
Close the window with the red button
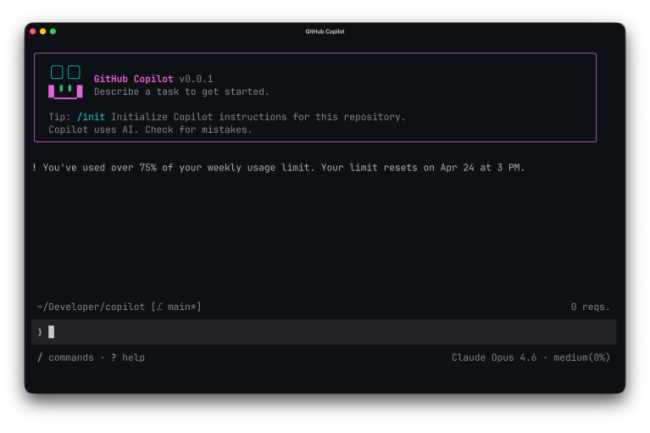tap(33, 31)
